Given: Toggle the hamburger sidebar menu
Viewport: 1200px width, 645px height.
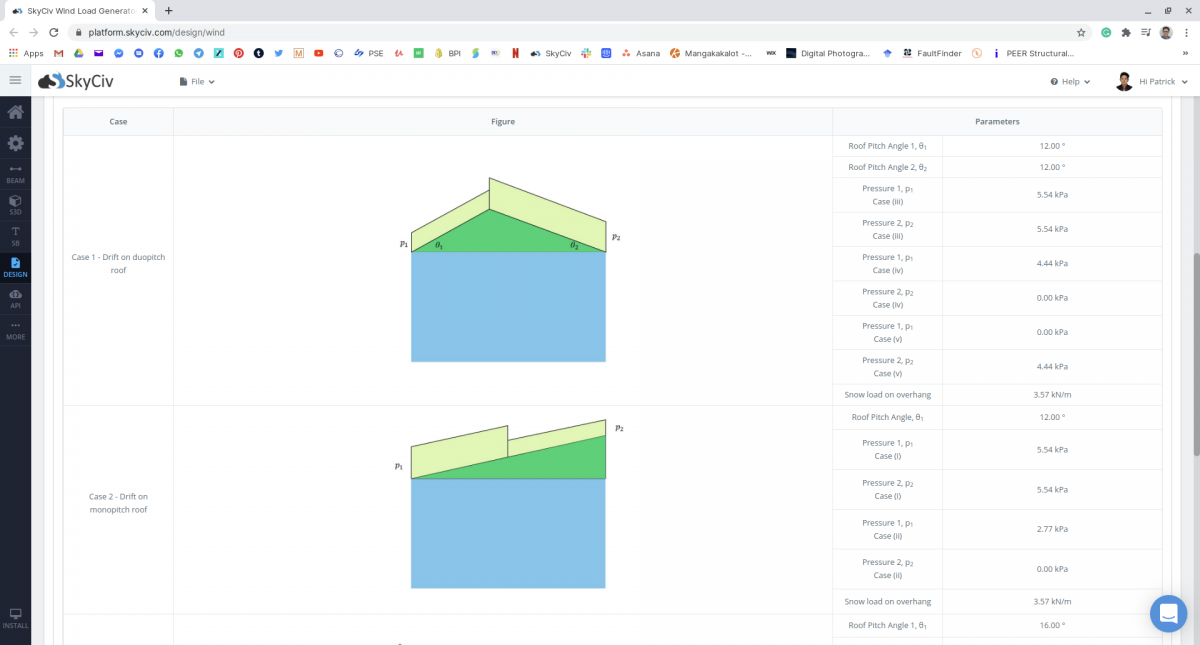Looking at the screenshot, I should coord(15,81).
